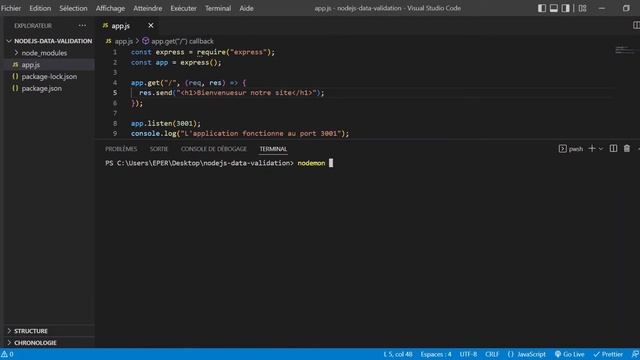
Task: Toggle primary sidebar layout icon
Action: coord(542,8)
